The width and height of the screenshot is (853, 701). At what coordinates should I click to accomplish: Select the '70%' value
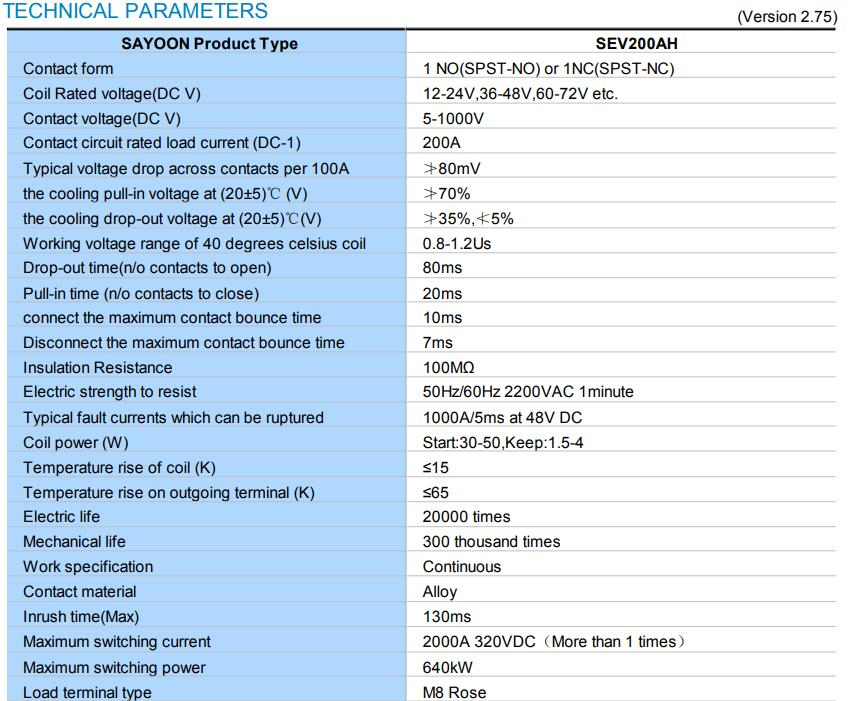point(447,194)
